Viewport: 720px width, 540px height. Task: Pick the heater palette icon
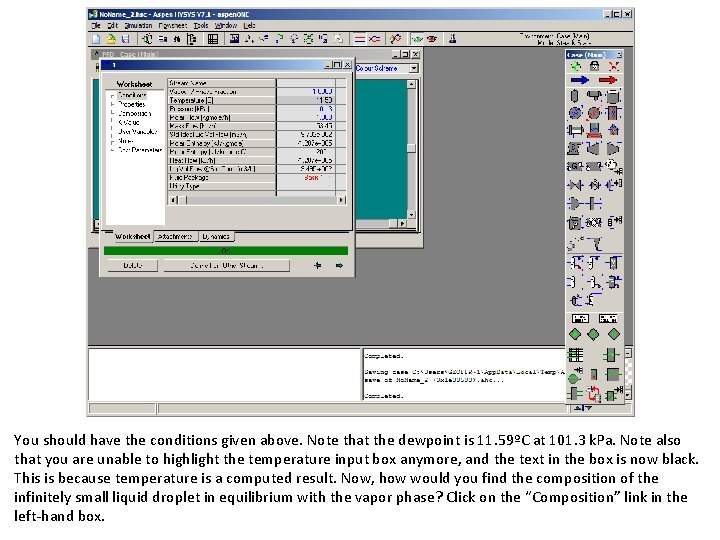coord(594,112)
